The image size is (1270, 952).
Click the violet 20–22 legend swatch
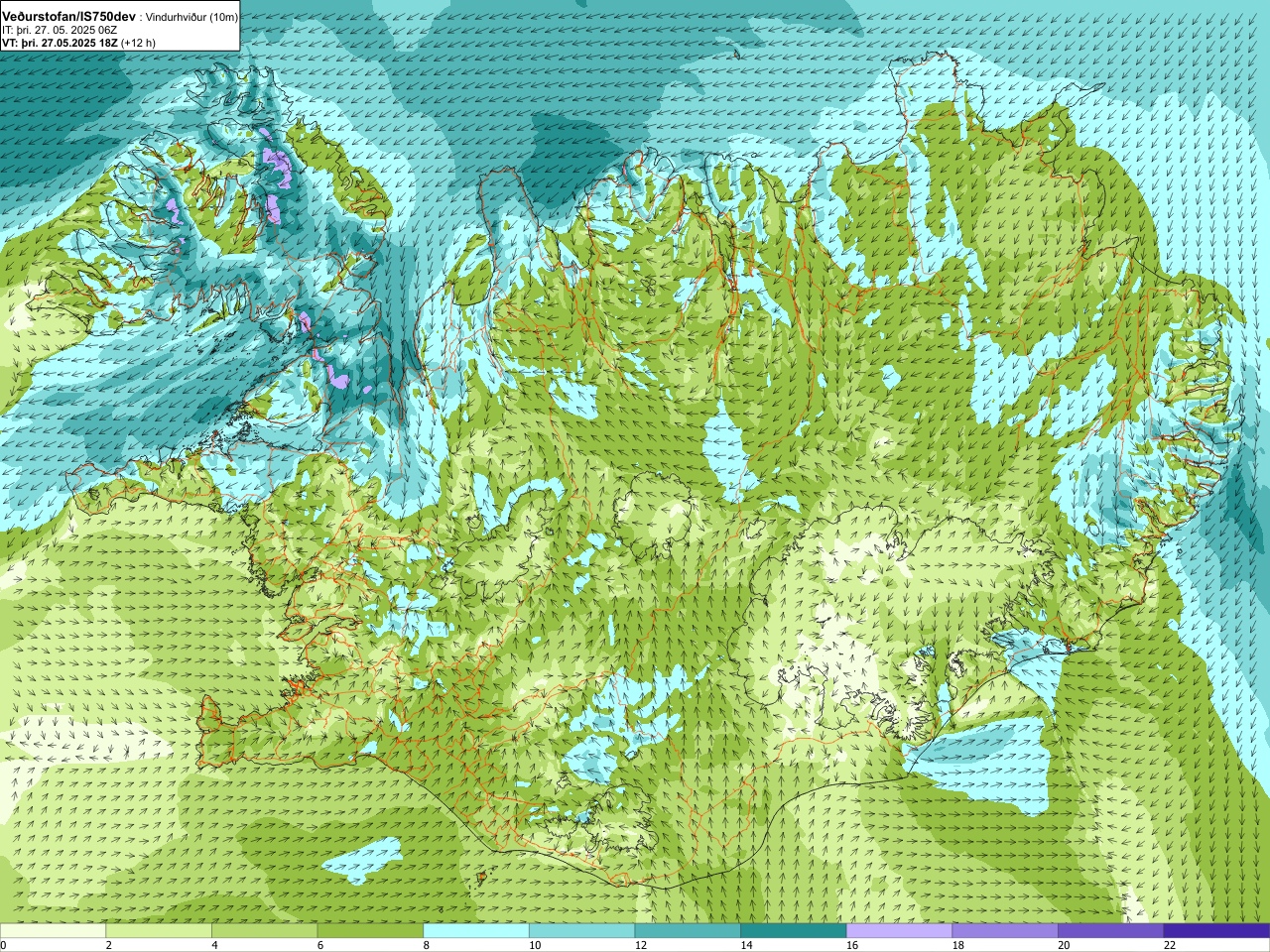tap(1111, 930)
